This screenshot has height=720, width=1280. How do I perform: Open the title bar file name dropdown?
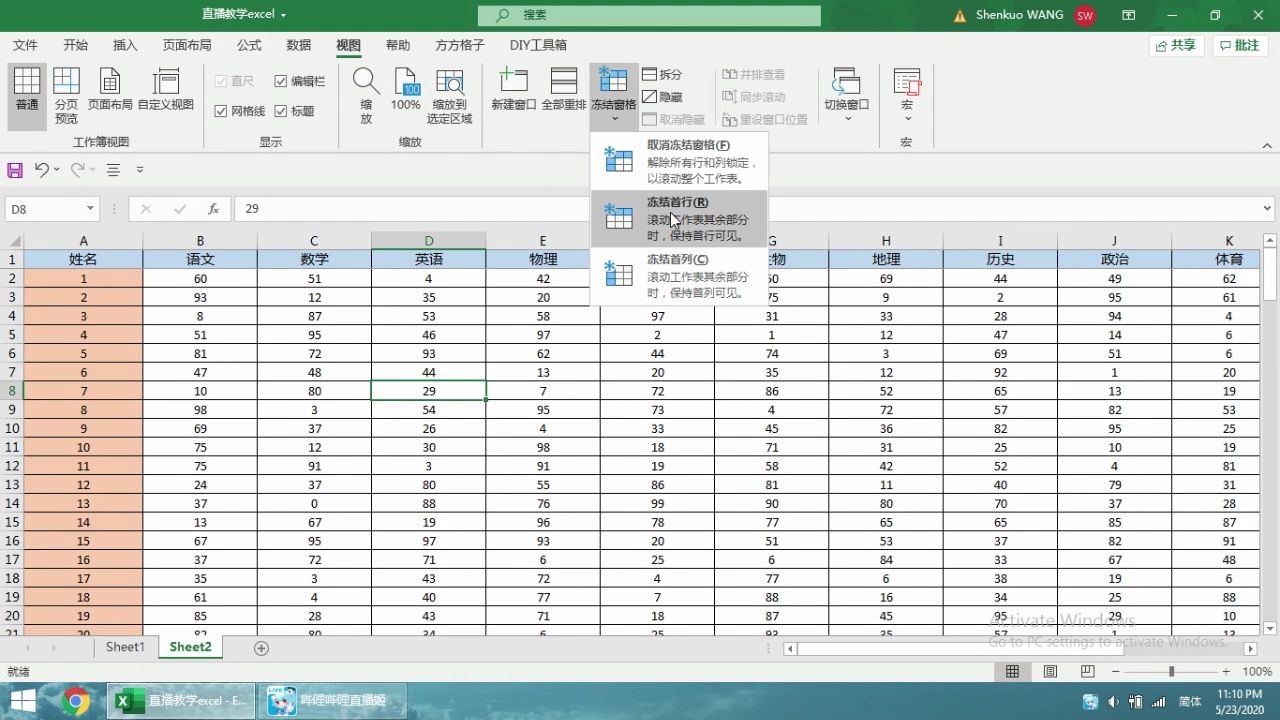pyautogui.click(x=284, y=15)
